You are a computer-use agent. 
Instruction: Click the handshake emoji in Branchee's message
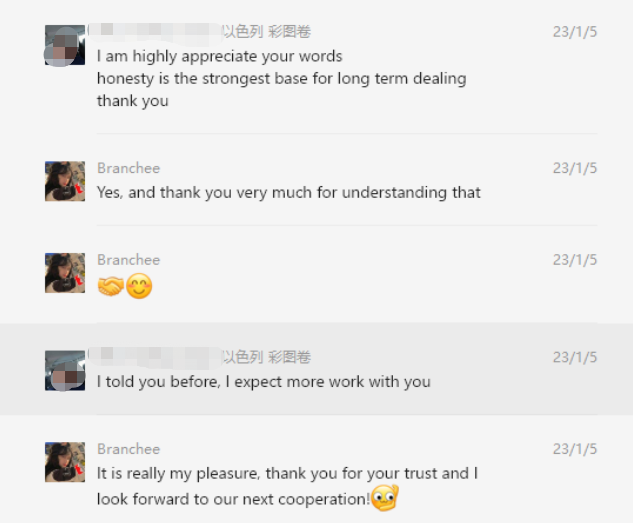(x=110, y=287)
